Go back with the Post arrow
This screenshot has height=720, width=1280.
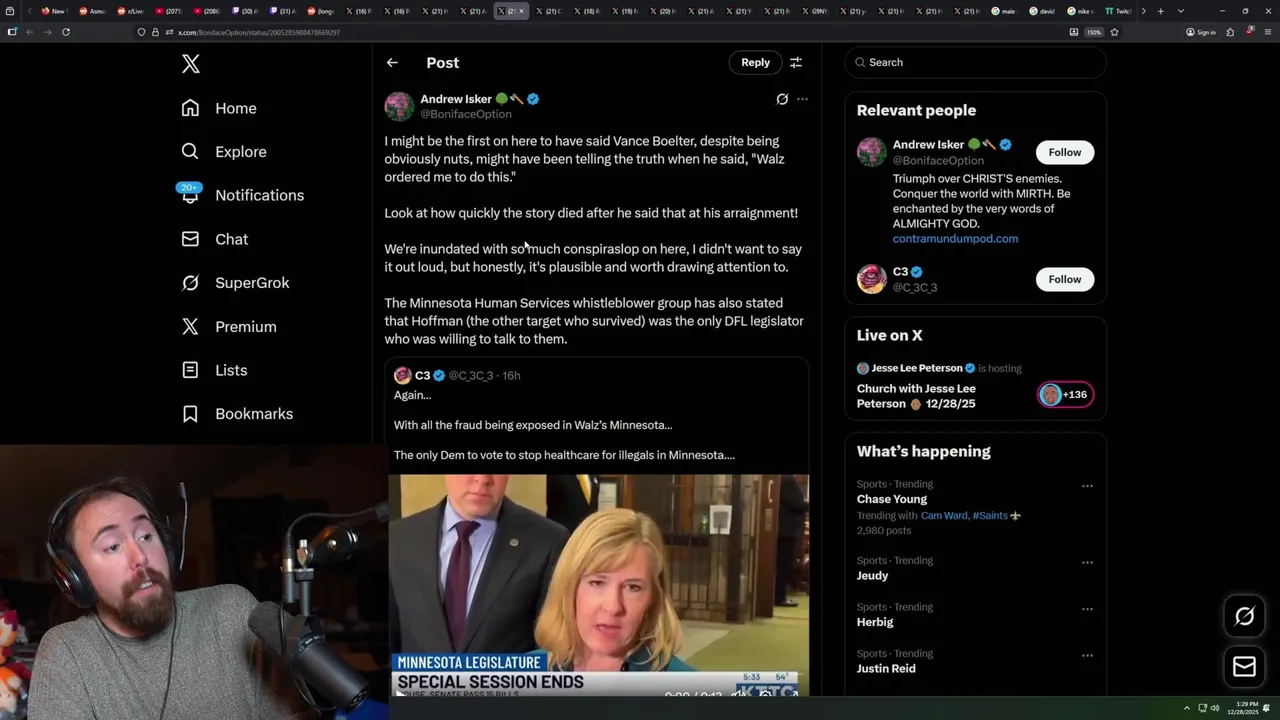coord(392,62)
